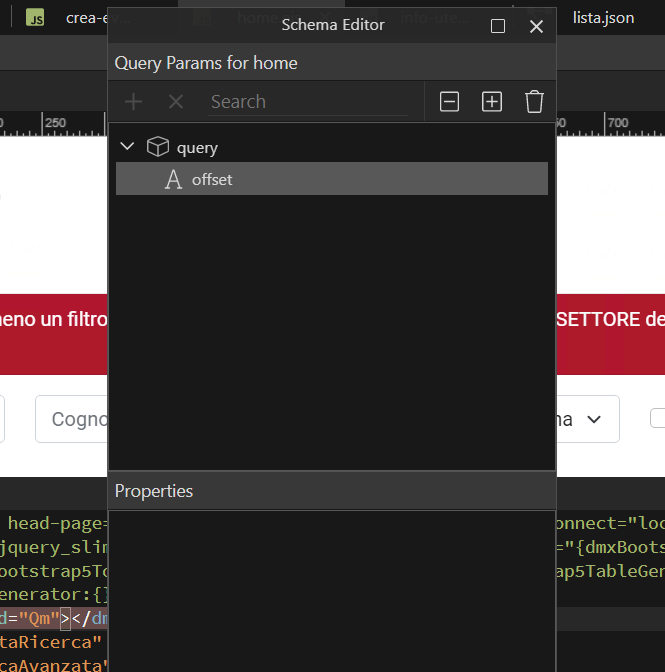Click the Properties panel header
665x672 pixels.
point(332,491)
